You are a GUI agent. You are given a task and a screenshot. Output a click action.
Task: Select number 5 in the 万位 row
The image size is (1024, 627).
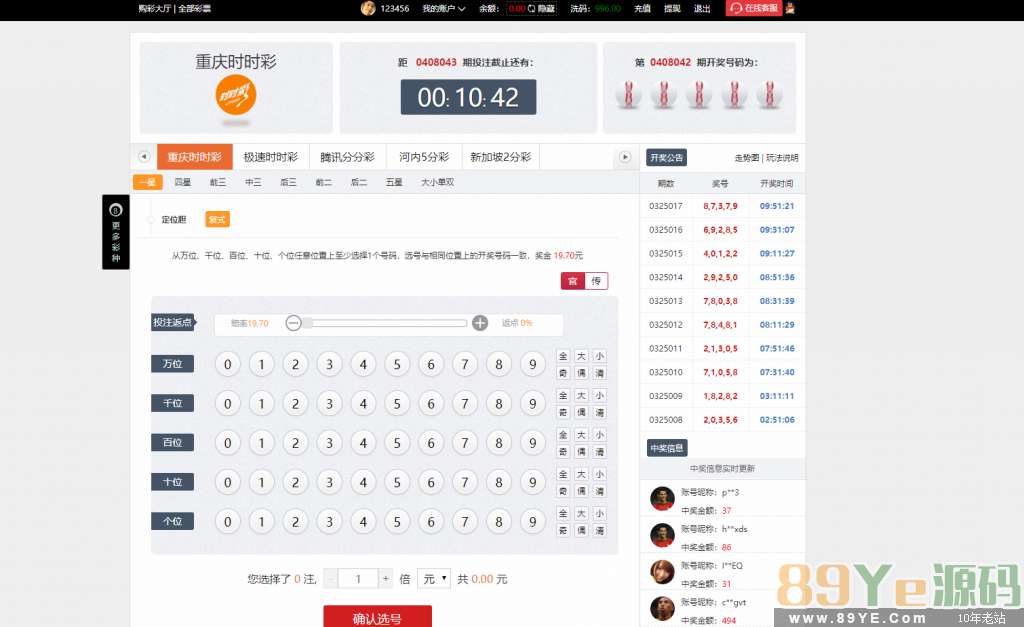click(397, 364)
